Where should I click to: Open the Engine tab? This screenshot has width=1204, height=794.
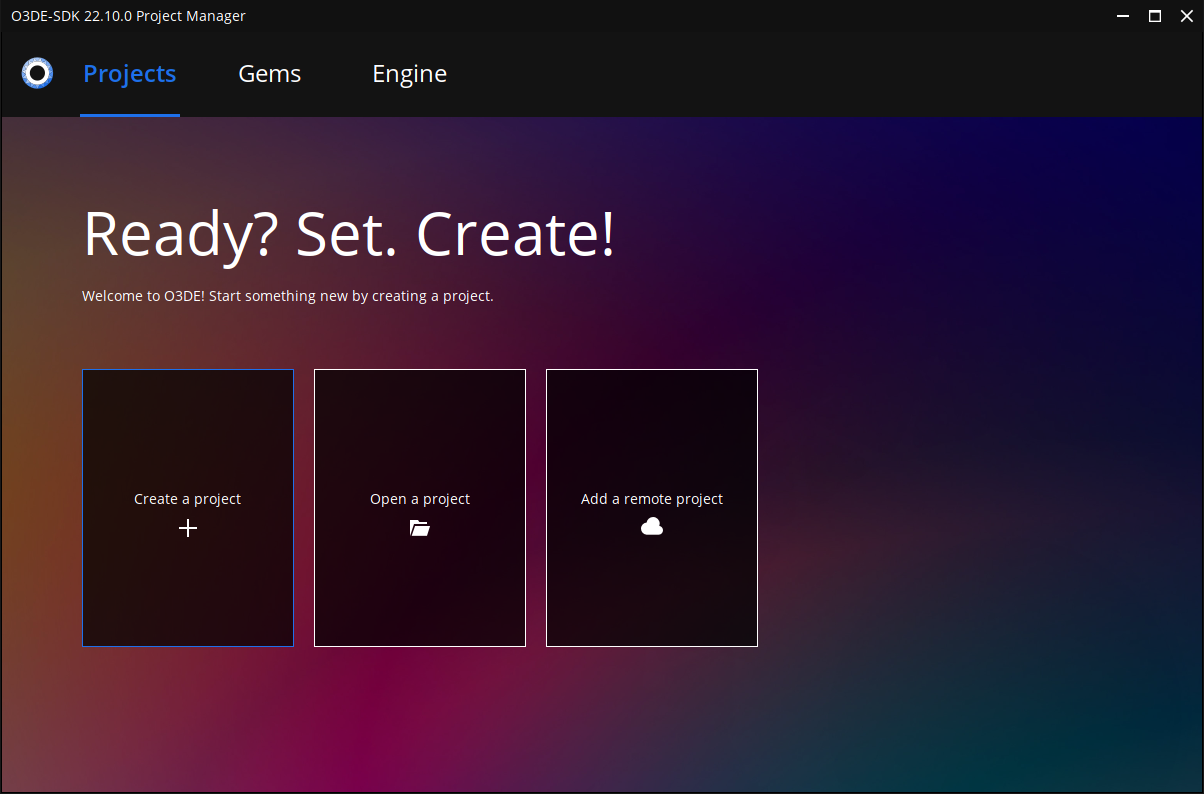point(409,73)
